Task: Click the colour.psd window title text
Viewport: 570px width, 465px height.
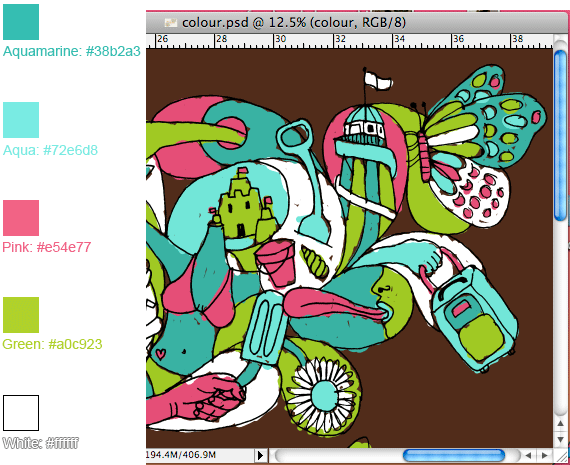Action: (294, 23)
